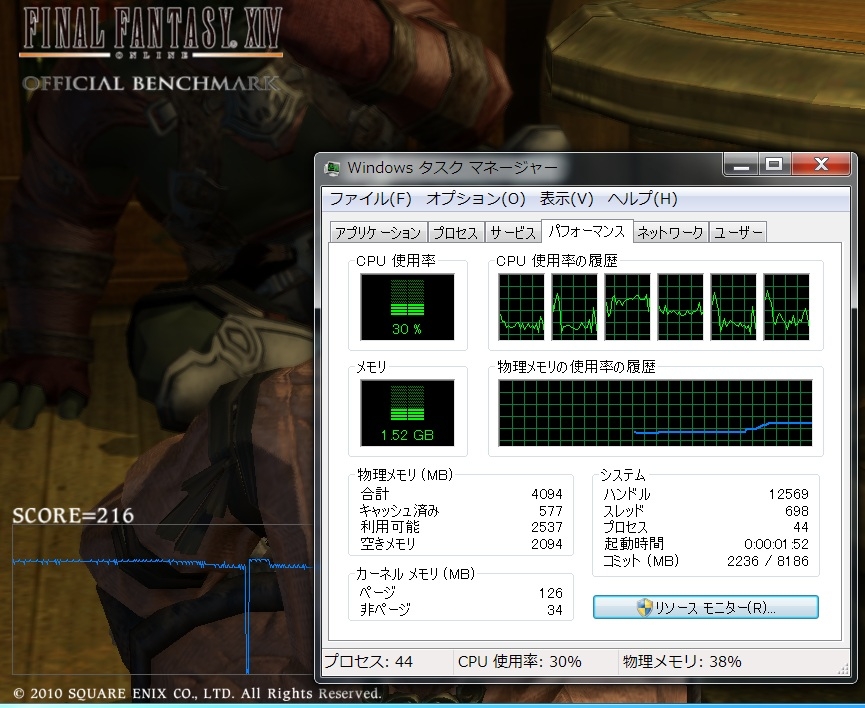The image size is (865, 708).
Task: Switch to the プロセス tab
Action: click(x=455, y=232)
